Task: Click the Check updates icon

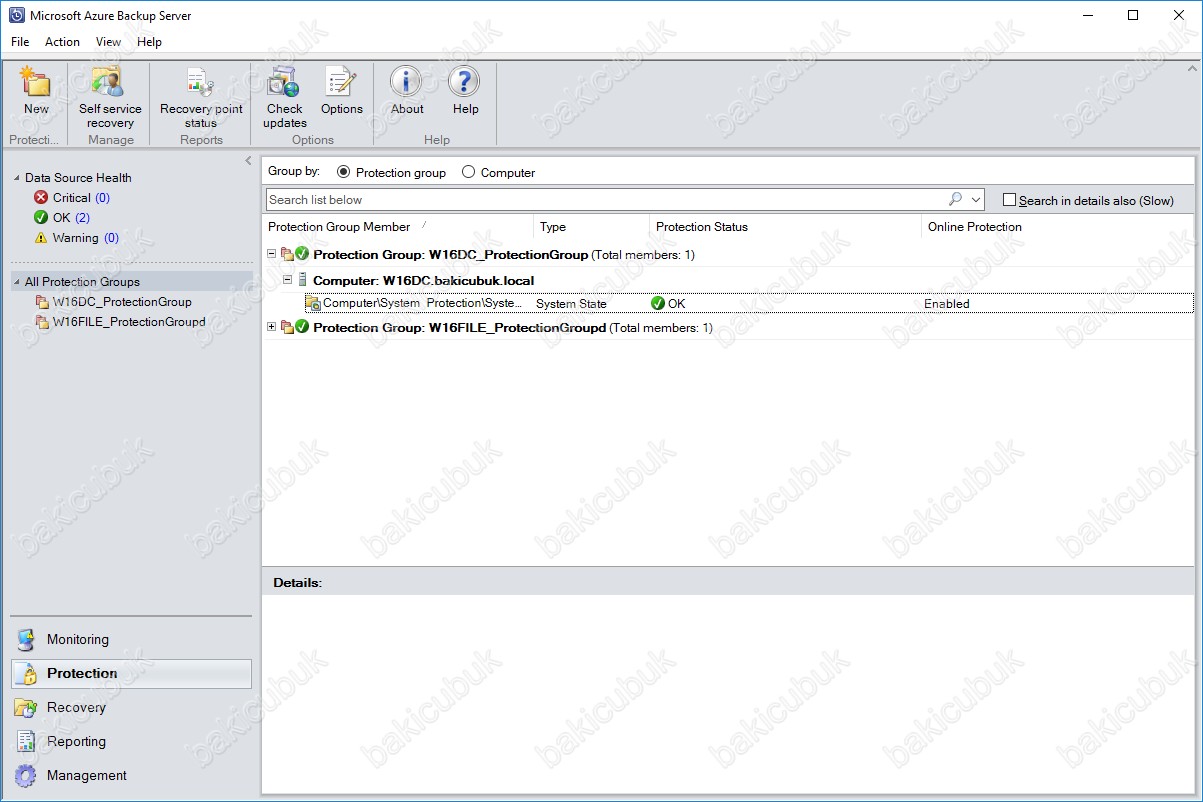Action: [x=284, y=82]
